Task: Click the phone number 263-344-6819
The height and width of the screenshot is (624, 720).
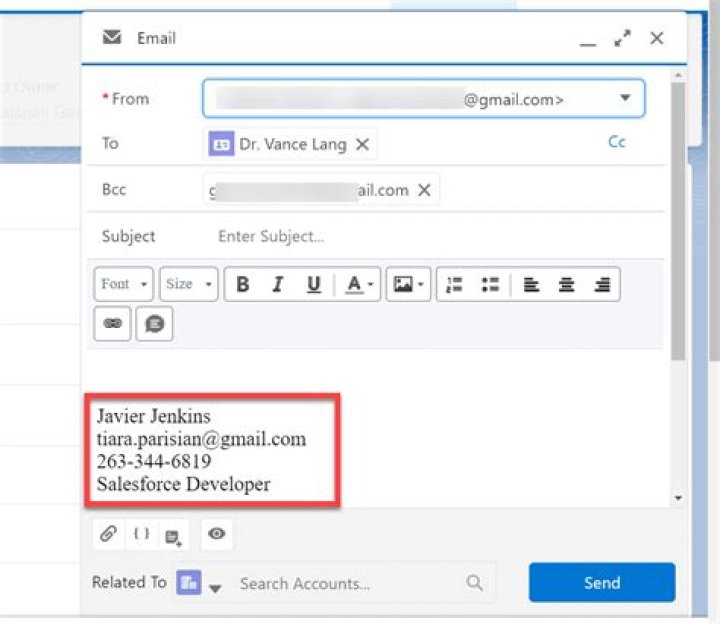Action: point(154,461)
